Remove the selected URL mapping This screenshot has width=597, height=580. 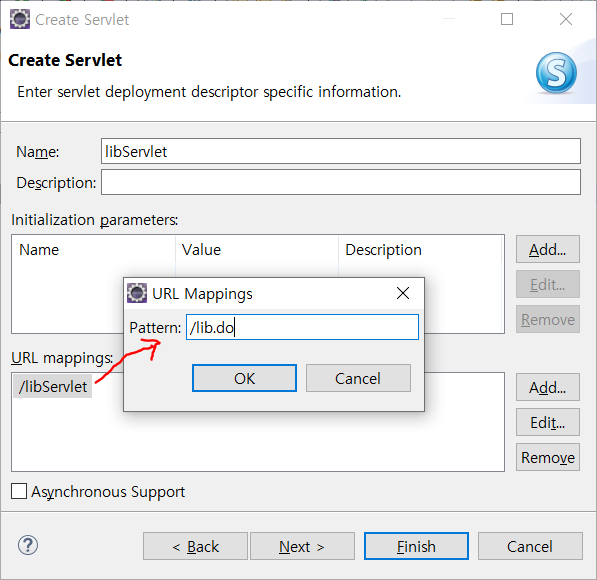pyautogui.click(x=548, y=457)
